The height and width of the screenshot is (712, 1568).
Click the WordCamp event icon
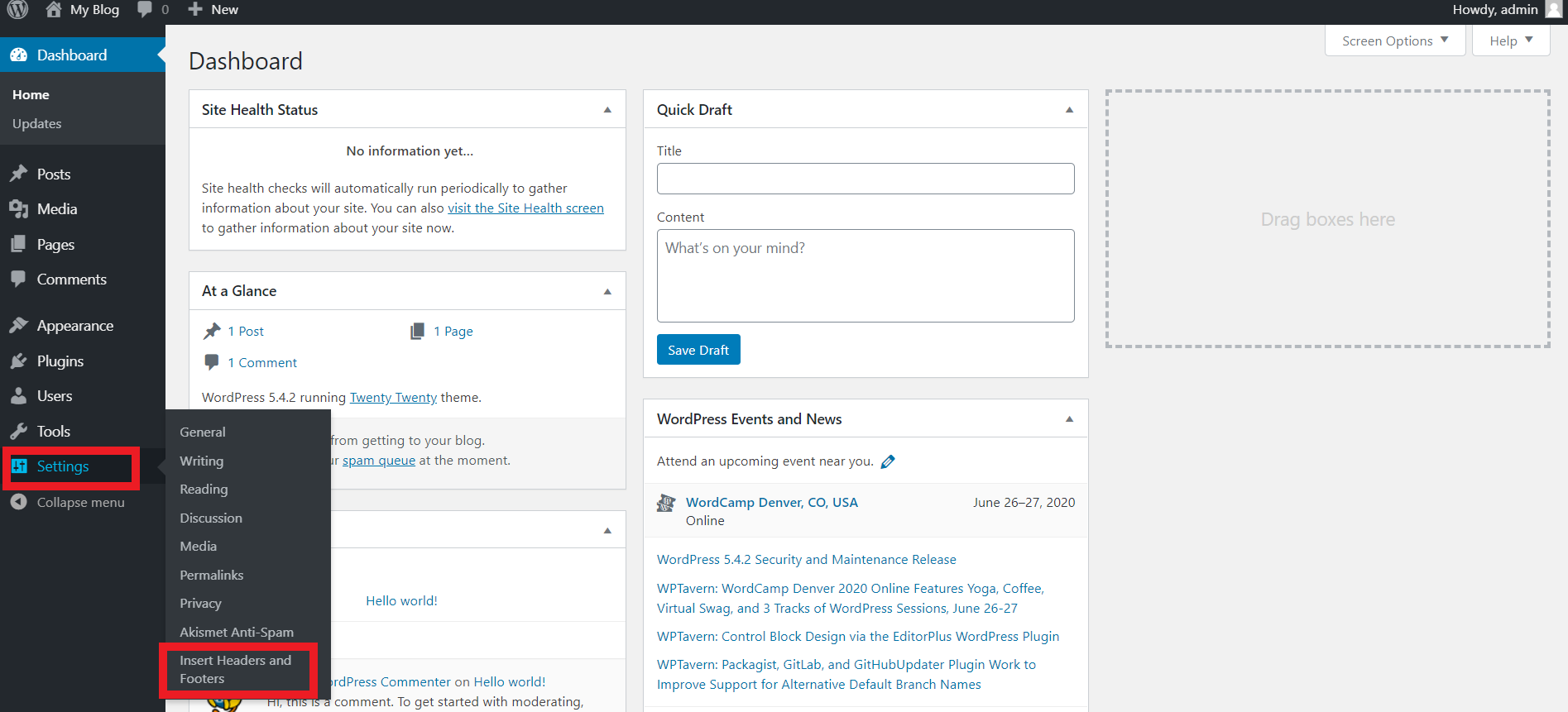tap(666, 503)
